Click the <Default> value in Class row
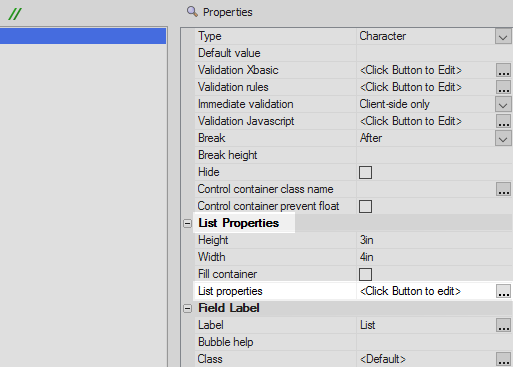 (x=383, y=359)
